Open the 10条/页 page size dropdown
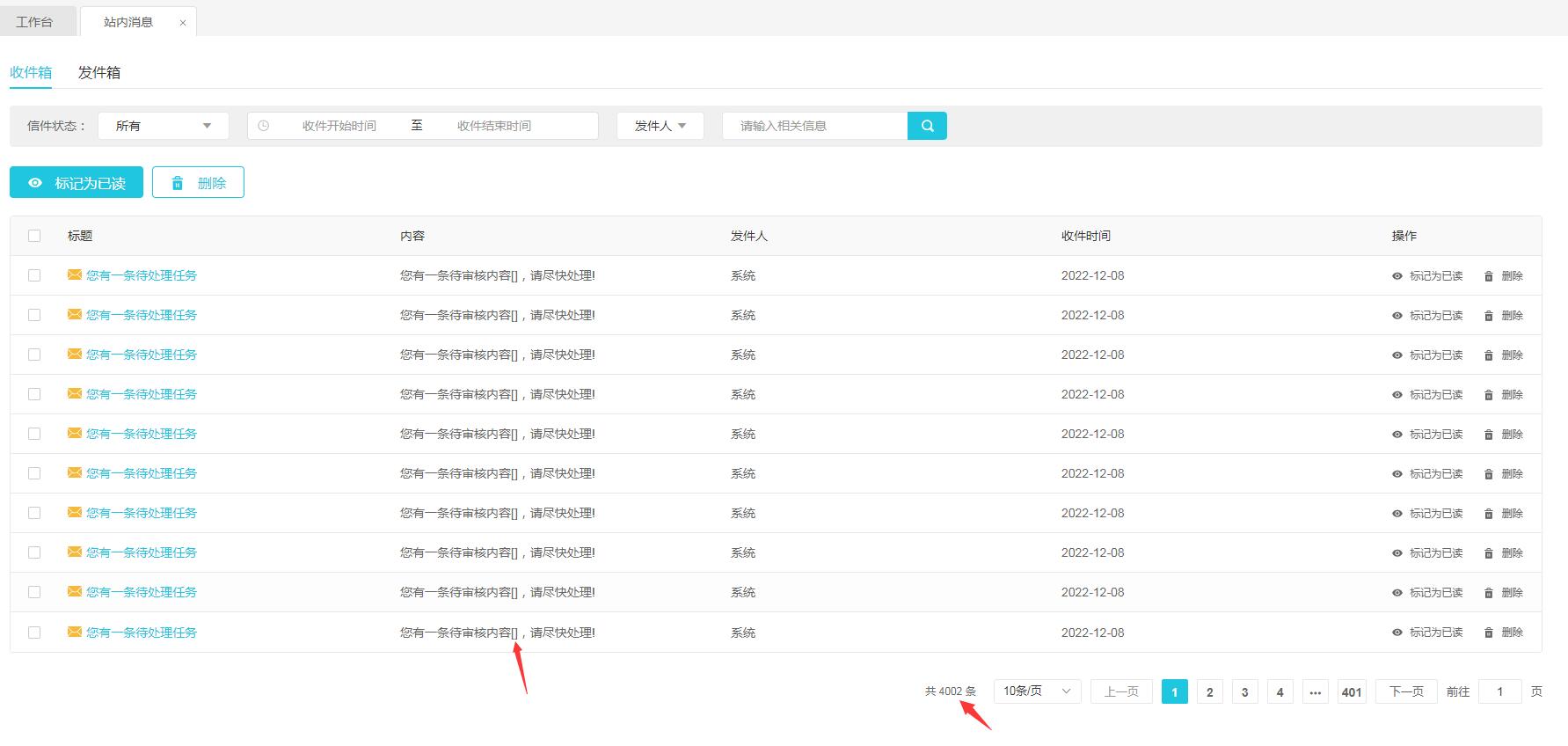The height and width of the screenshot is (746, 1568). click(1037, 691)
